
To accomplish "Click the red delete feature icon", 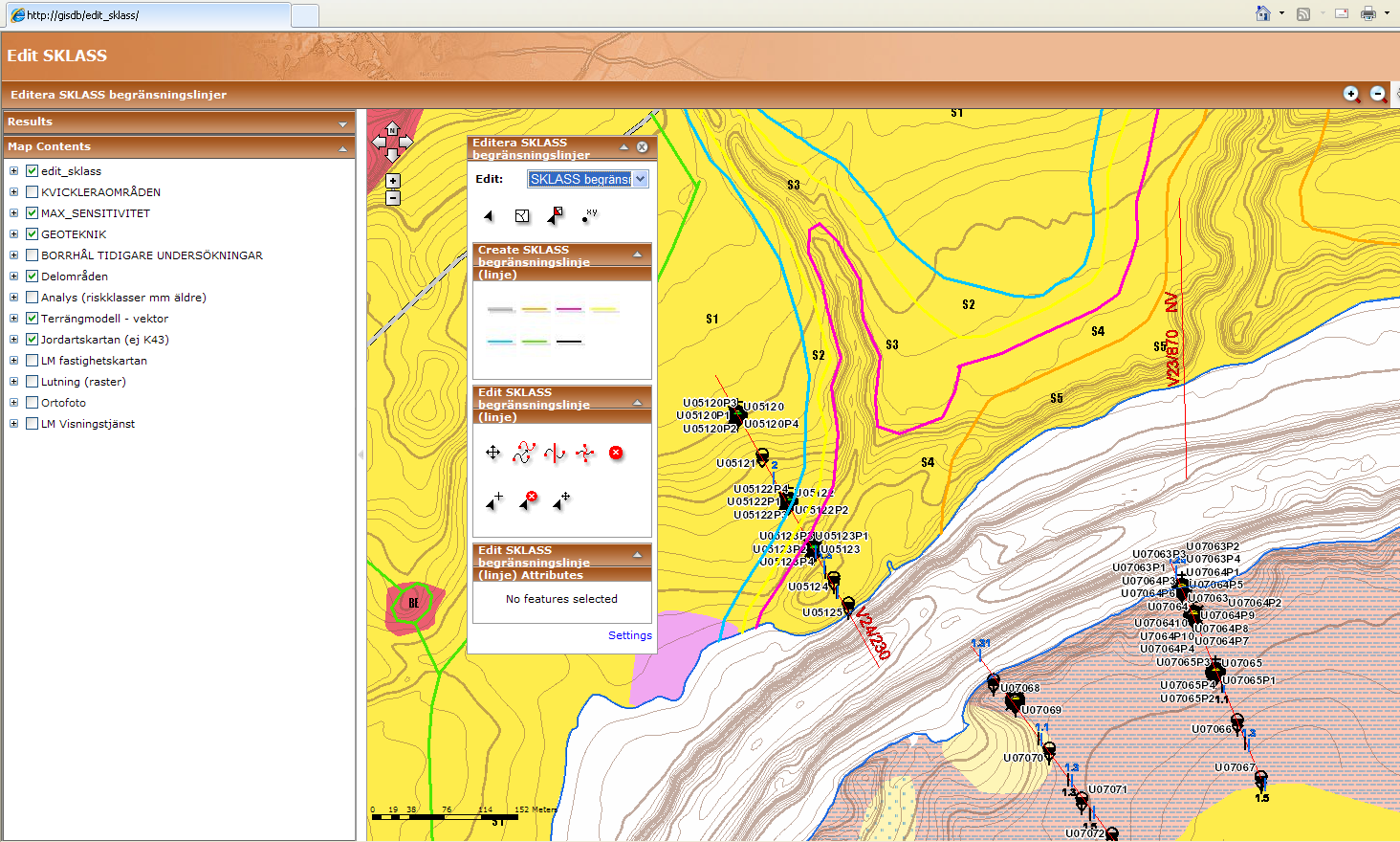I will point(616,453).
